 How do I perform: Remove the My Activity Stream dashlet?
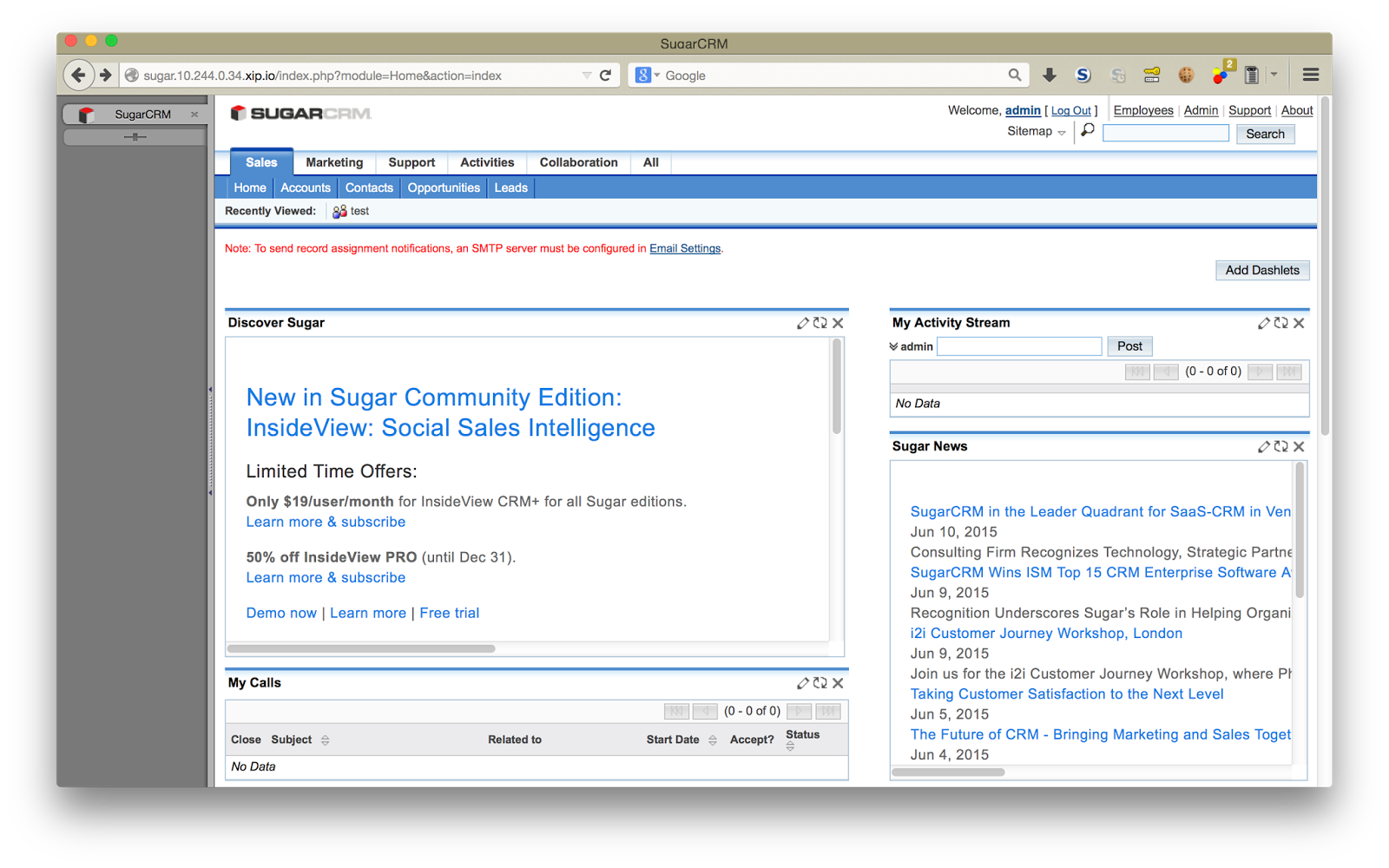click(1299, 323)
